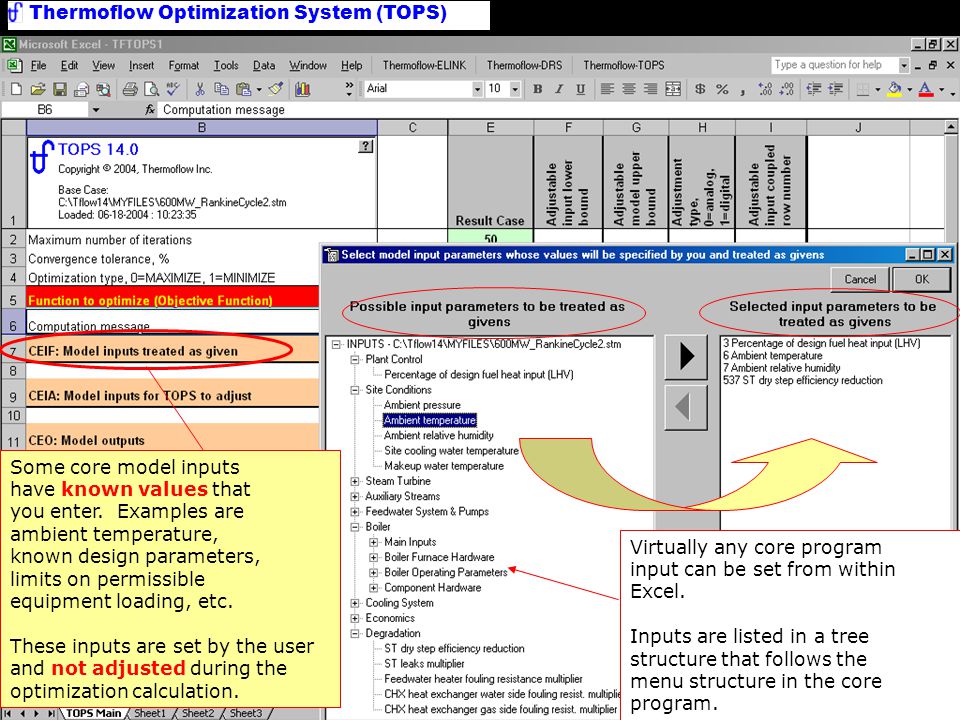Open the Thermoflow-DRS menu

[524, 66]
